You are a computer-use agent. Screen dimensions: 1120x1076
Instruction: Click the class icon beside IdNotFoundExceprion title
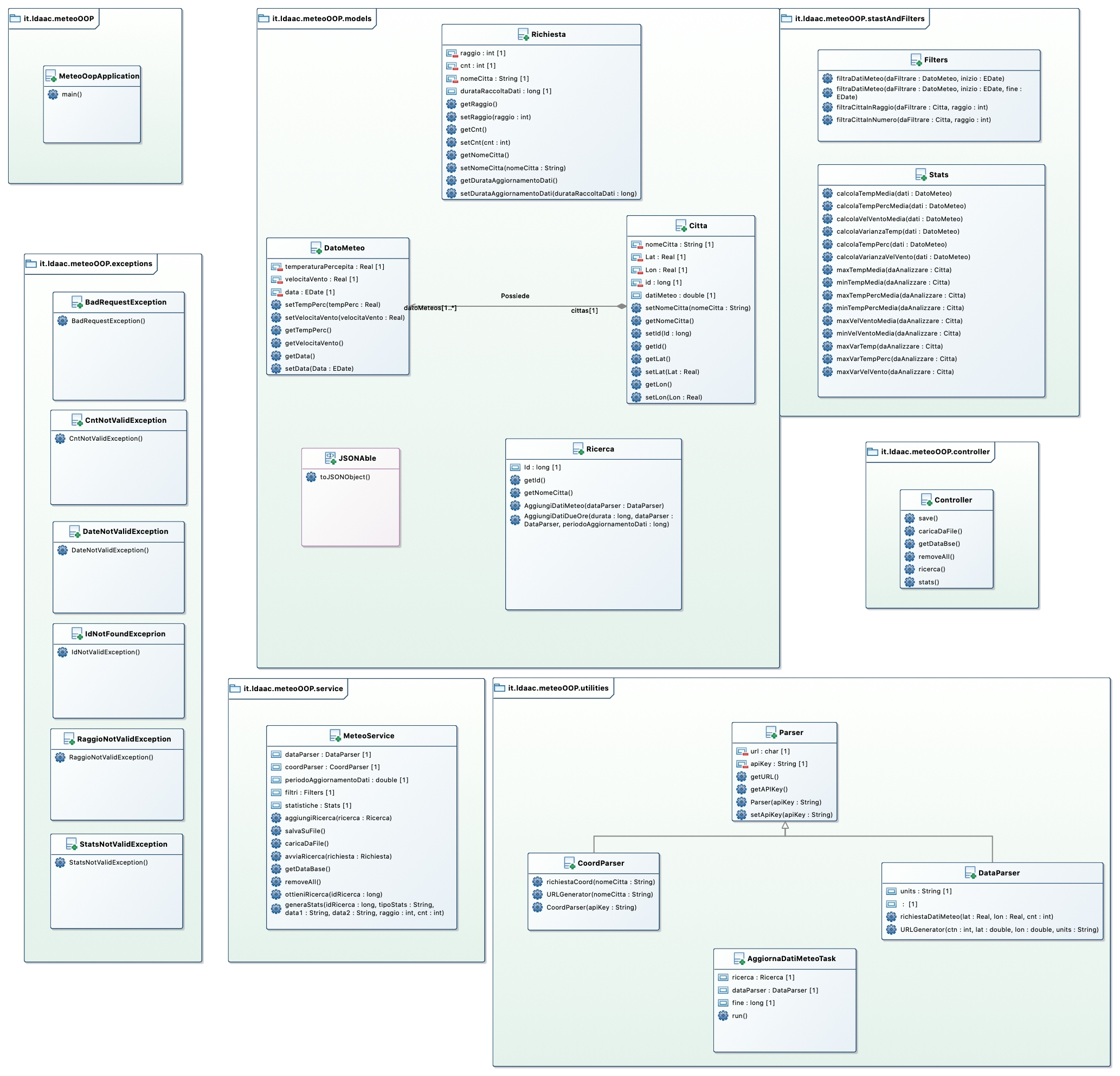(x=77, y=634)
